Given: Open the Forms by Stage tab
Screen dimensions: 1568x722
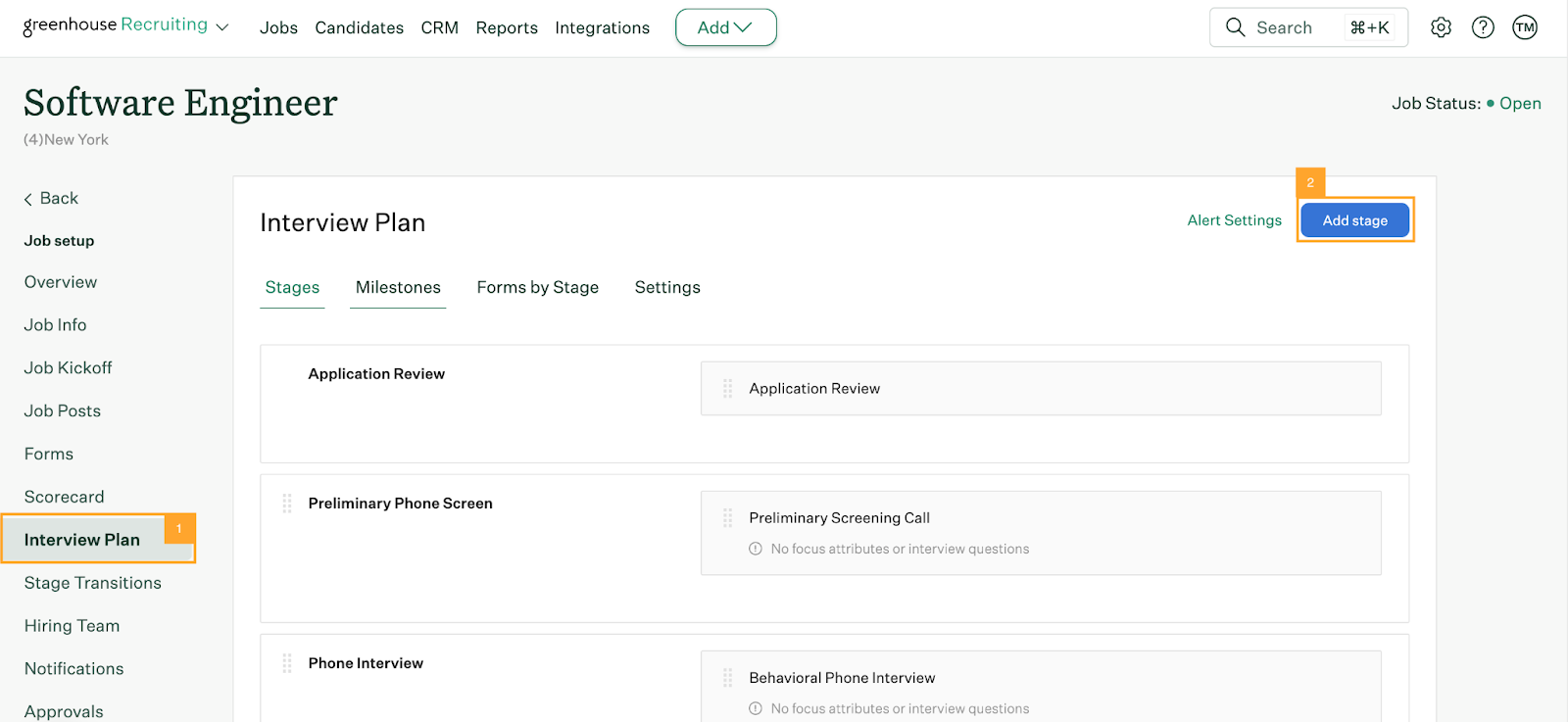Looking at the screenshot, I should [x=537, y=287].
